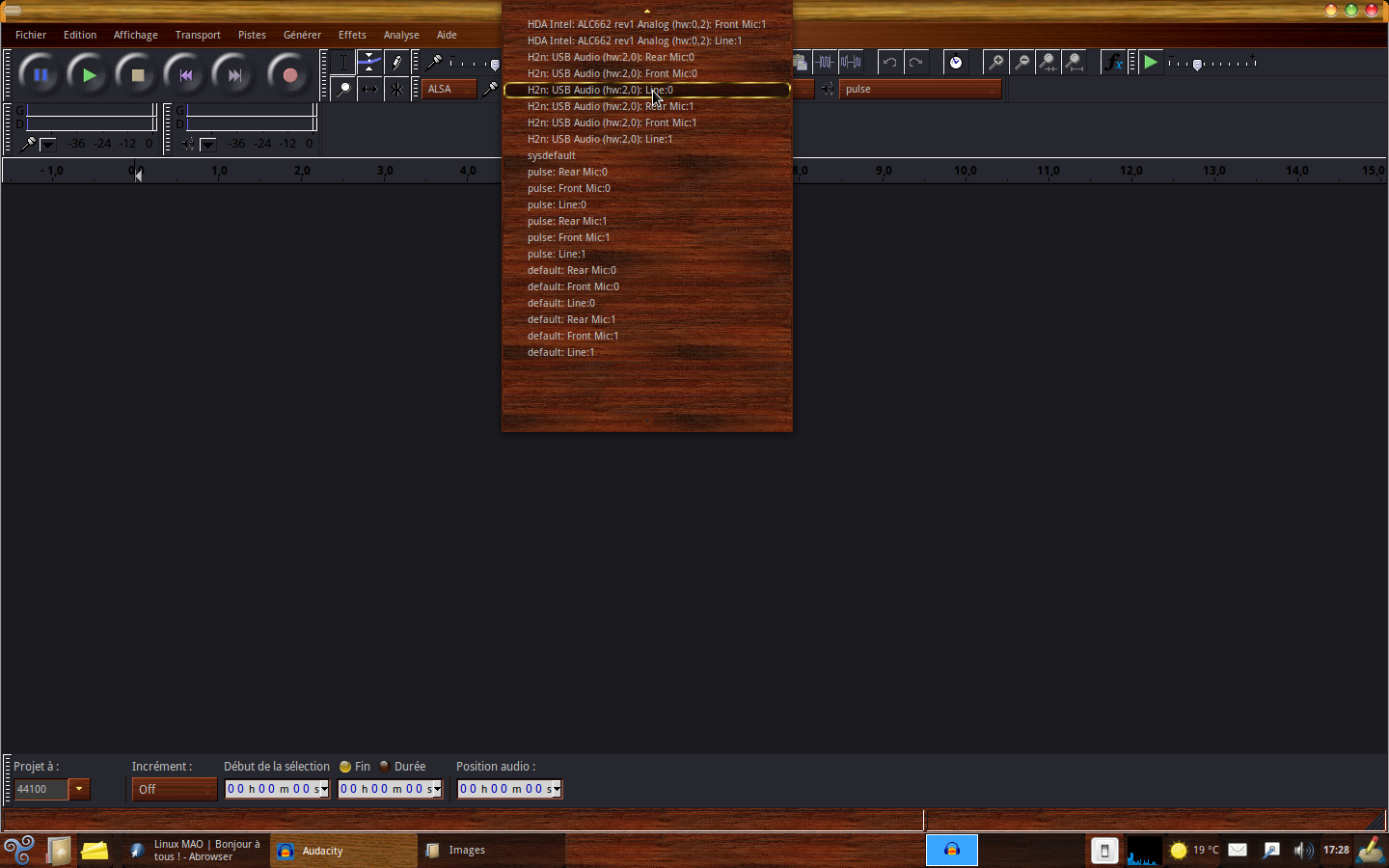Screen dimensions: 1389x868
Task: Click the microphone icon in the input meter
Action: pyautogui.click(x=28, y=144)
